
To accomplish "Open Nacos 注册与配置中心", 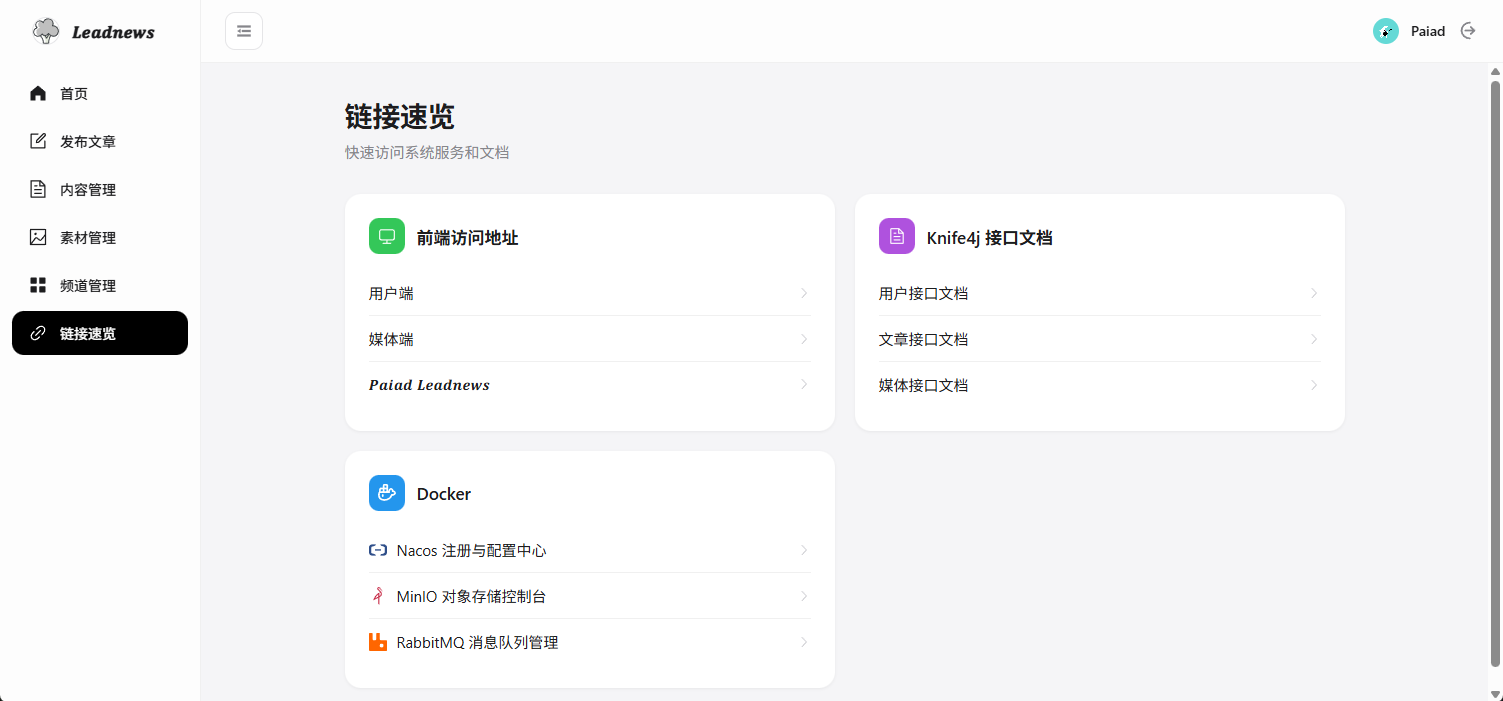I will click(x=471, y=551).
